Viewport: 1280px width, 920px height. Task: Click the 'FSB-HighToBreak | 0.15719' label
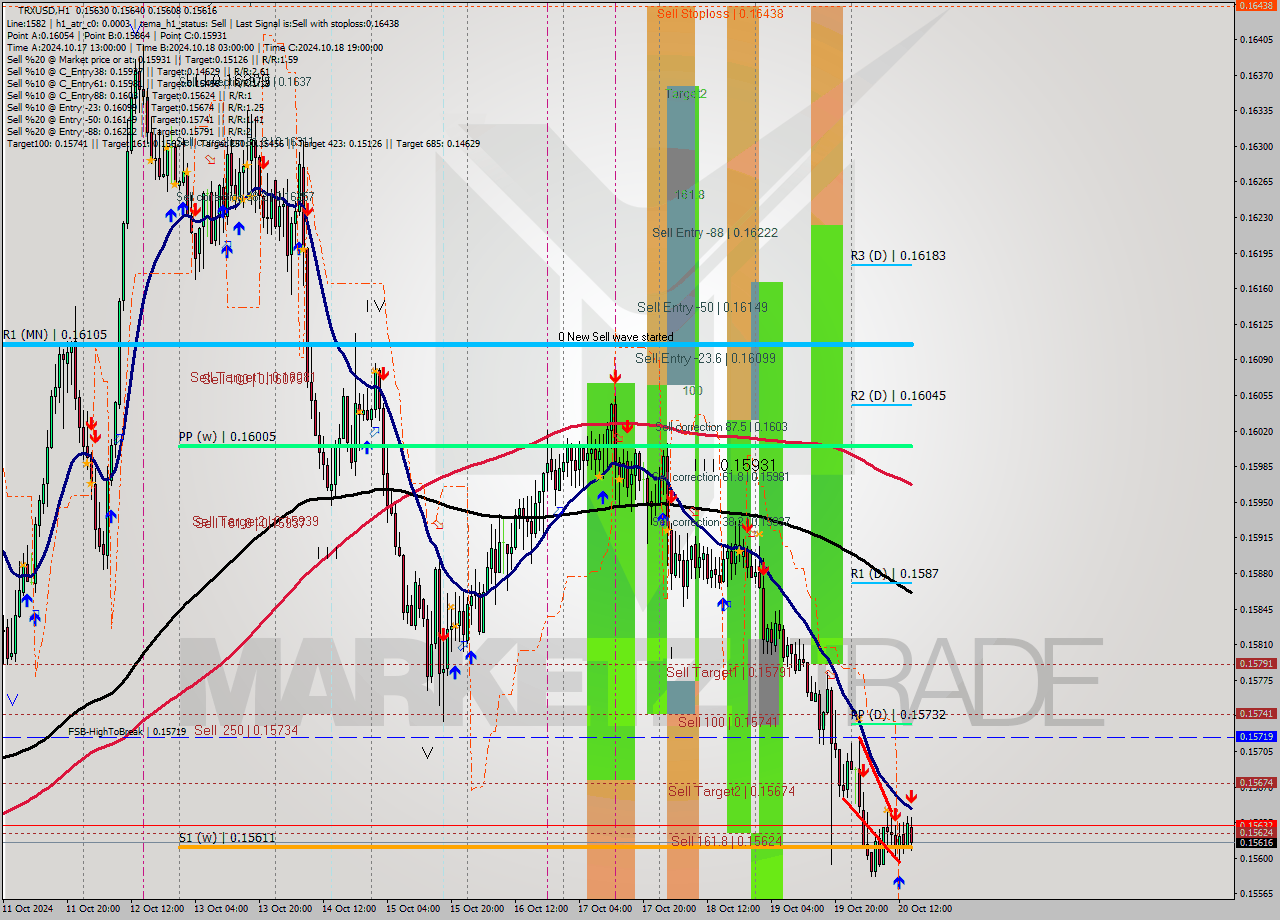click(127, 732)
